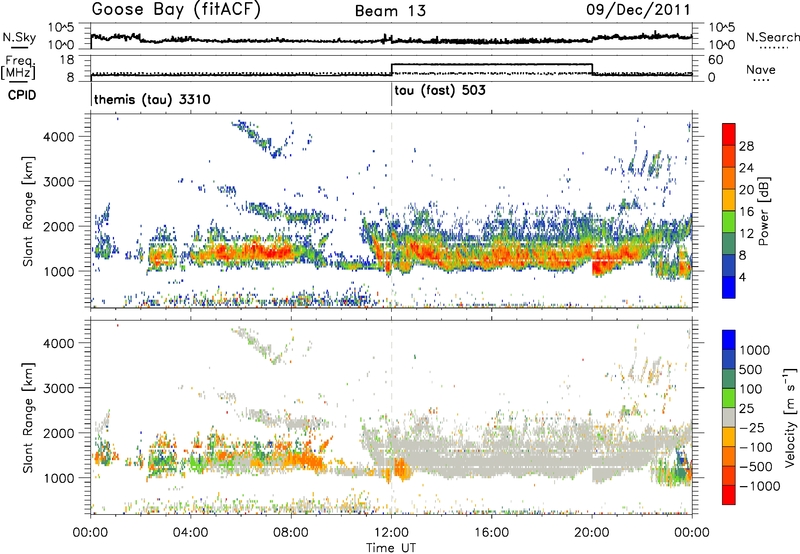Click the '12:00' time axis tick
This screenshot has width=800, height=554.
point(391,533)
